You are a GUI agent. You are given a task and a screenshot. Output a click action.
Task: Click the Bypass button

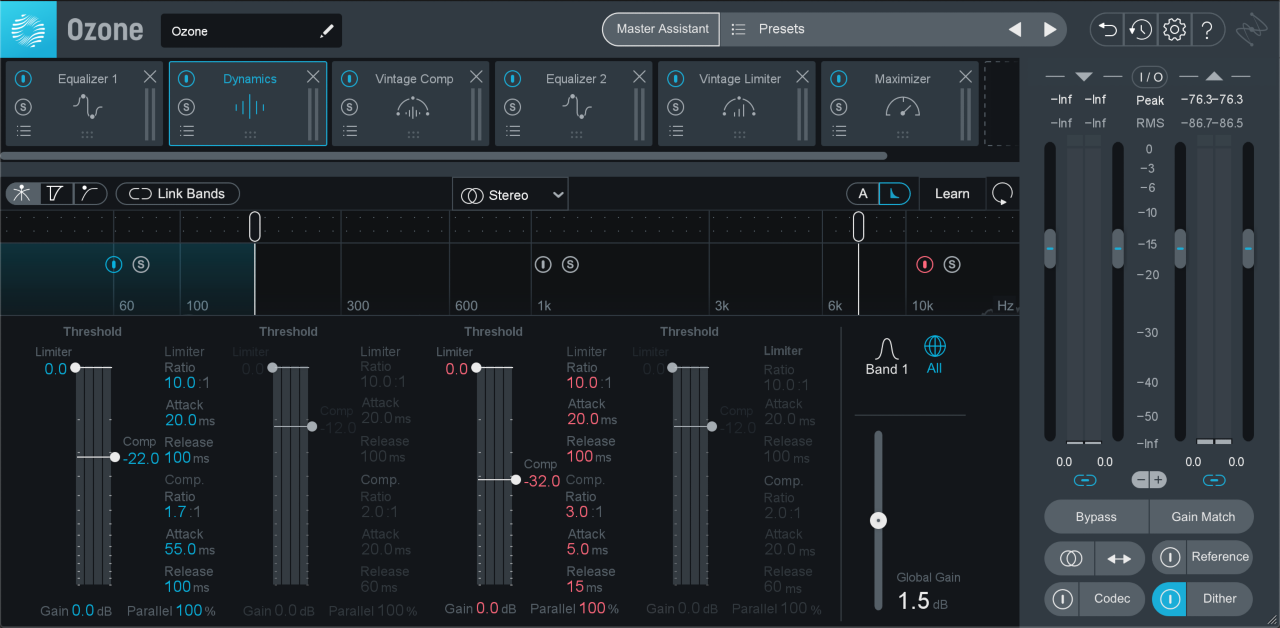pyautogui.click(x=1096, y=517)
